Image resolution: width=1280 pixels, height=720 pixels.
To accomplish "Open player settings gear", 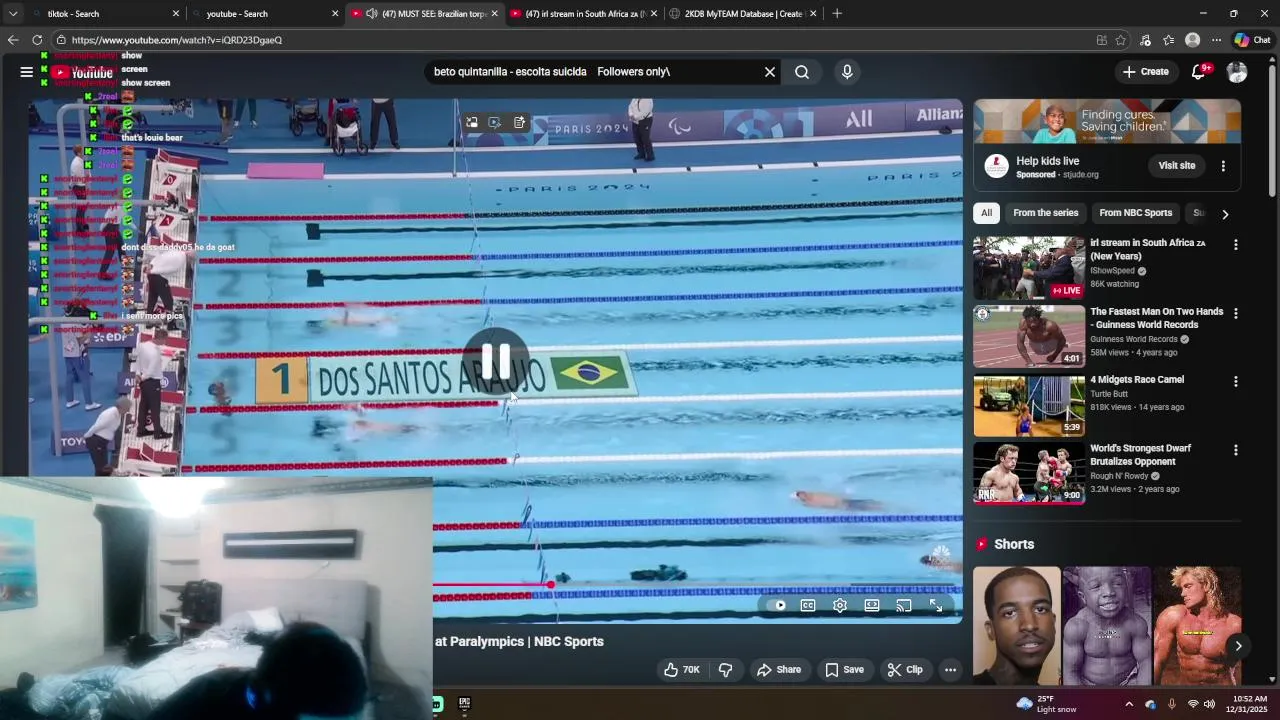I will [840, 605].
